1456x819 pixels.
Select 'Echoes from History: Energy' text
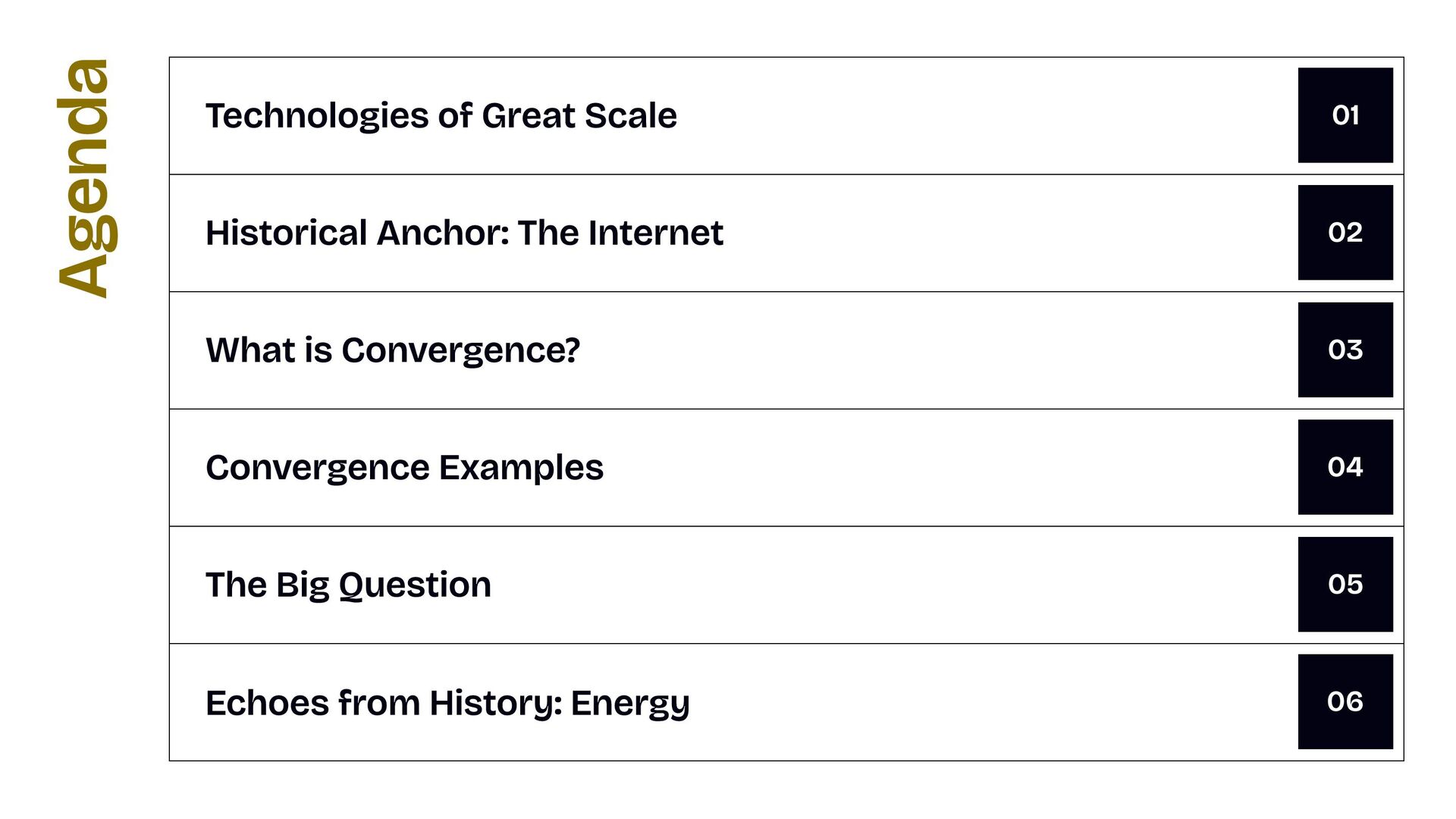(447, 703)
